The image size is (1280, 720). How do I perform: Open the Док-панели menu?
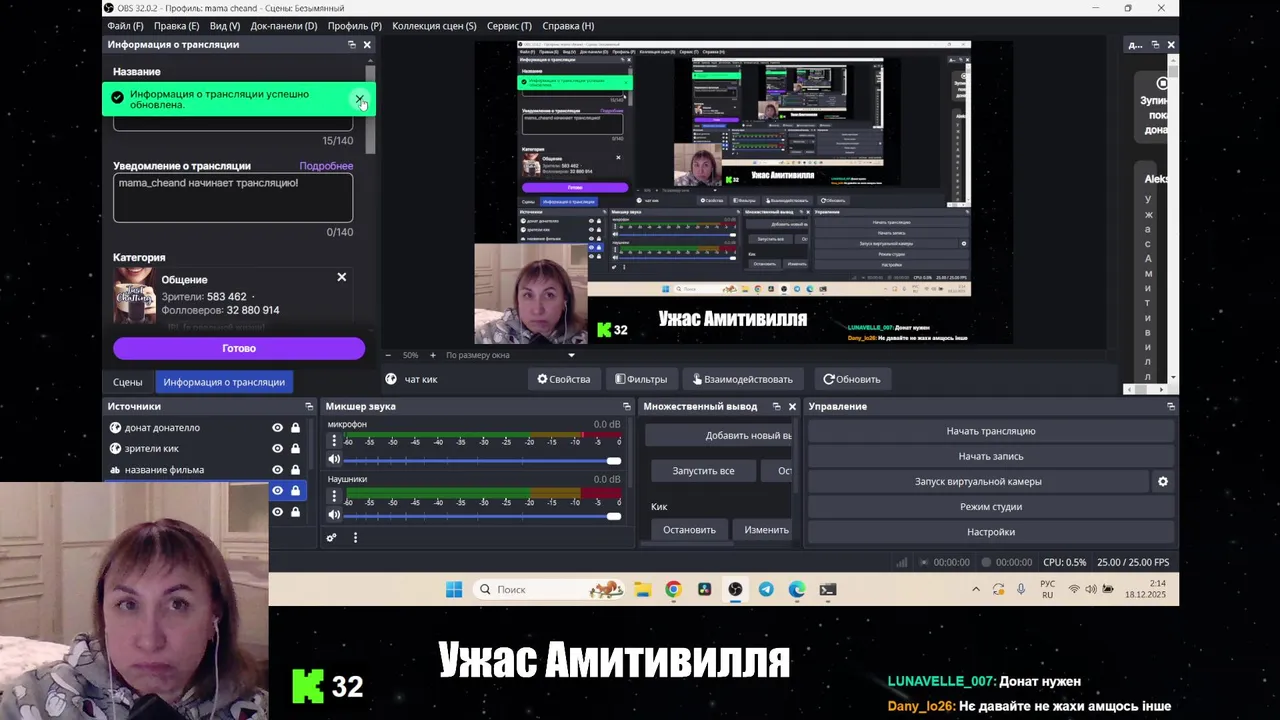click(x=284, y=26)
